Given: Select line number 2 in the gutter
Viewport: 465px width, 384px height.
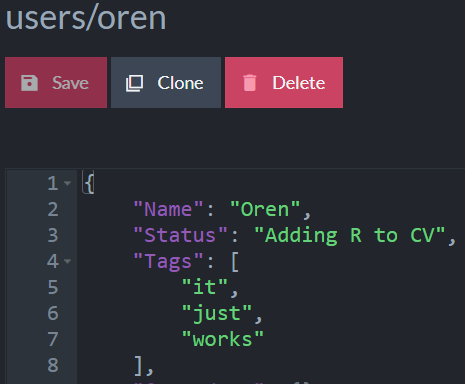Looking at the screenshot, I should pos(53,209).
